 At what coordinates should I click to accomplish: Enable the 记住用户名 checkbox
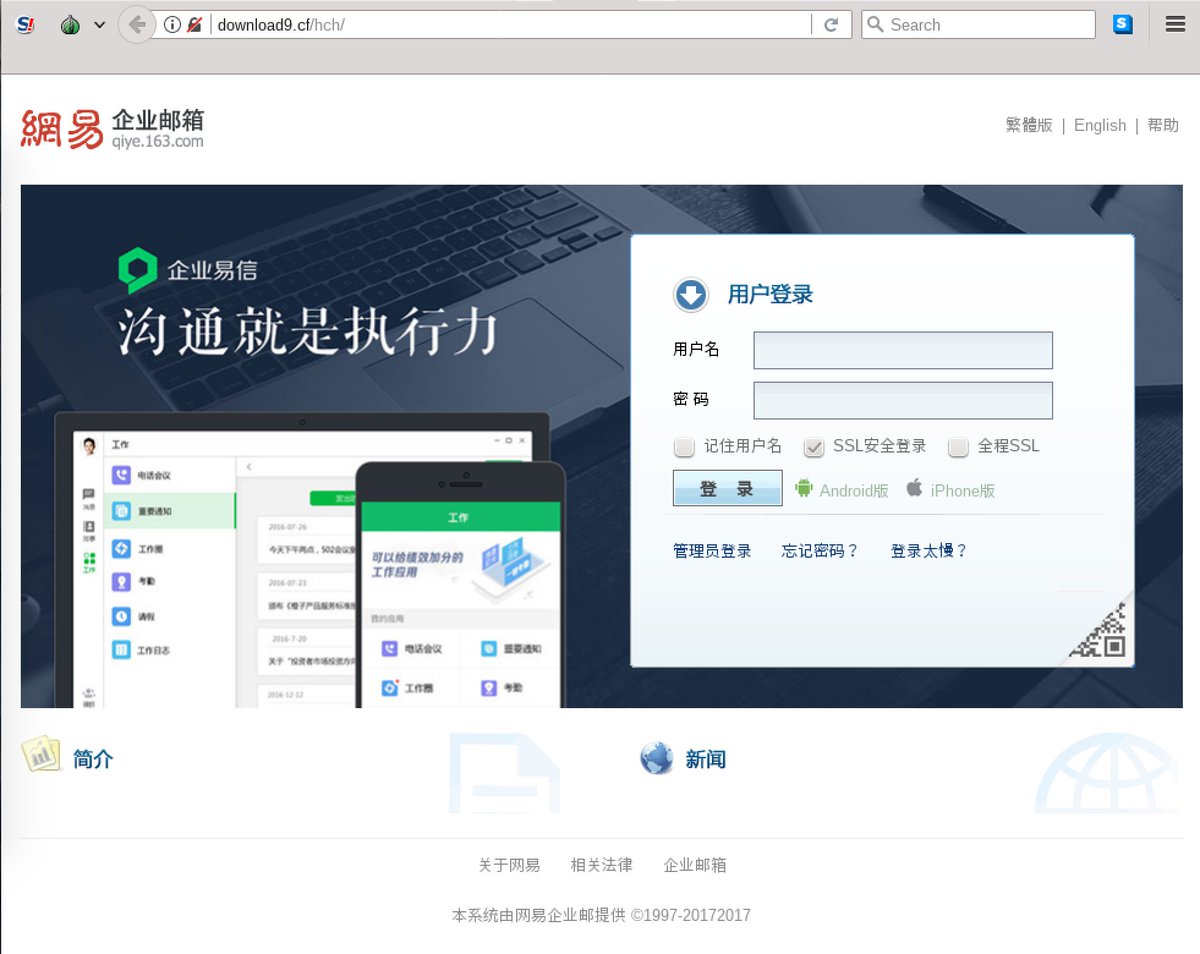coord(684,446)
